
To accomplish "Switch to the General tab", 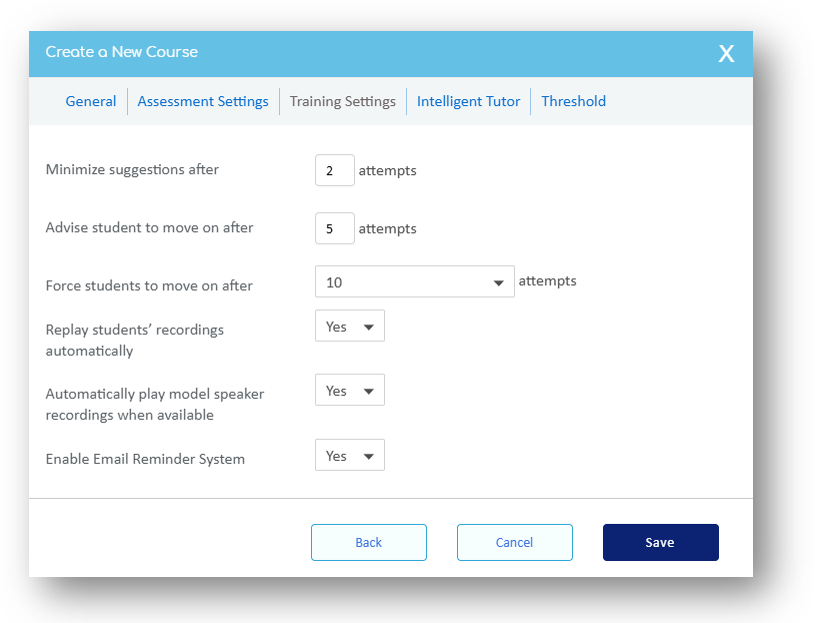I will (x=91, y=101).
